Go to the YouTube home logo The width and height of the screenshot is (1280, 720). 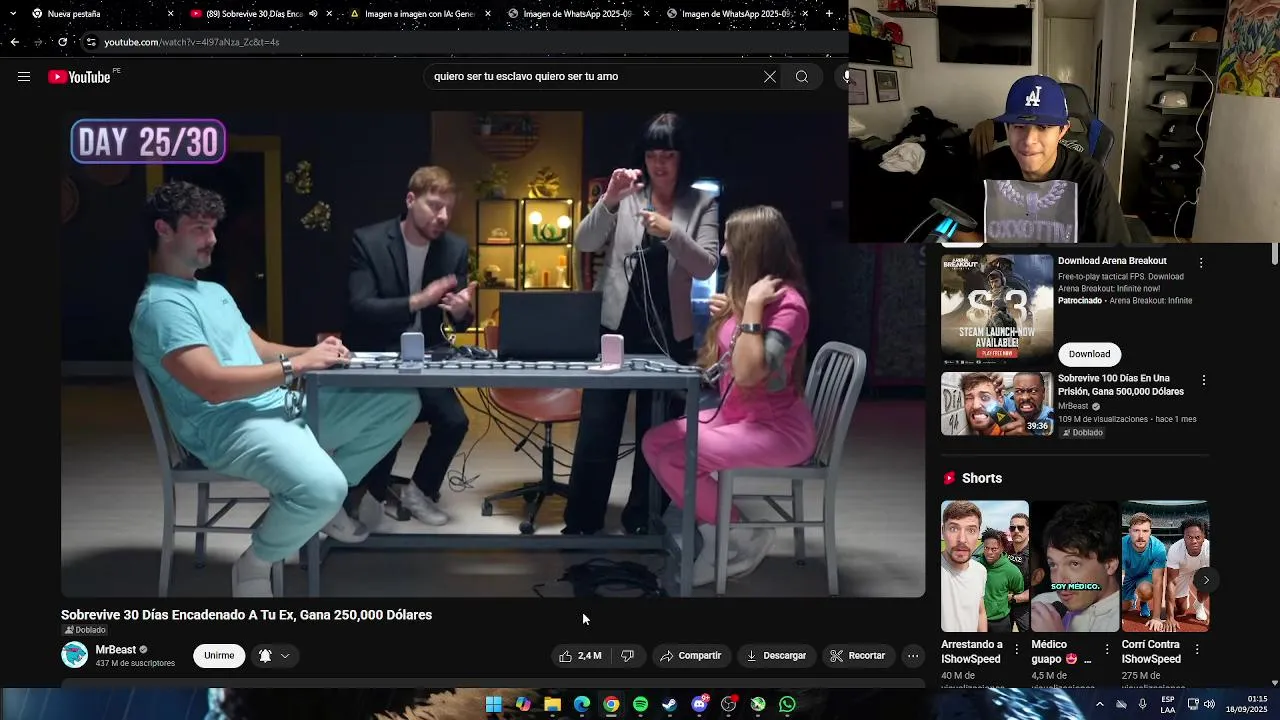80,77
